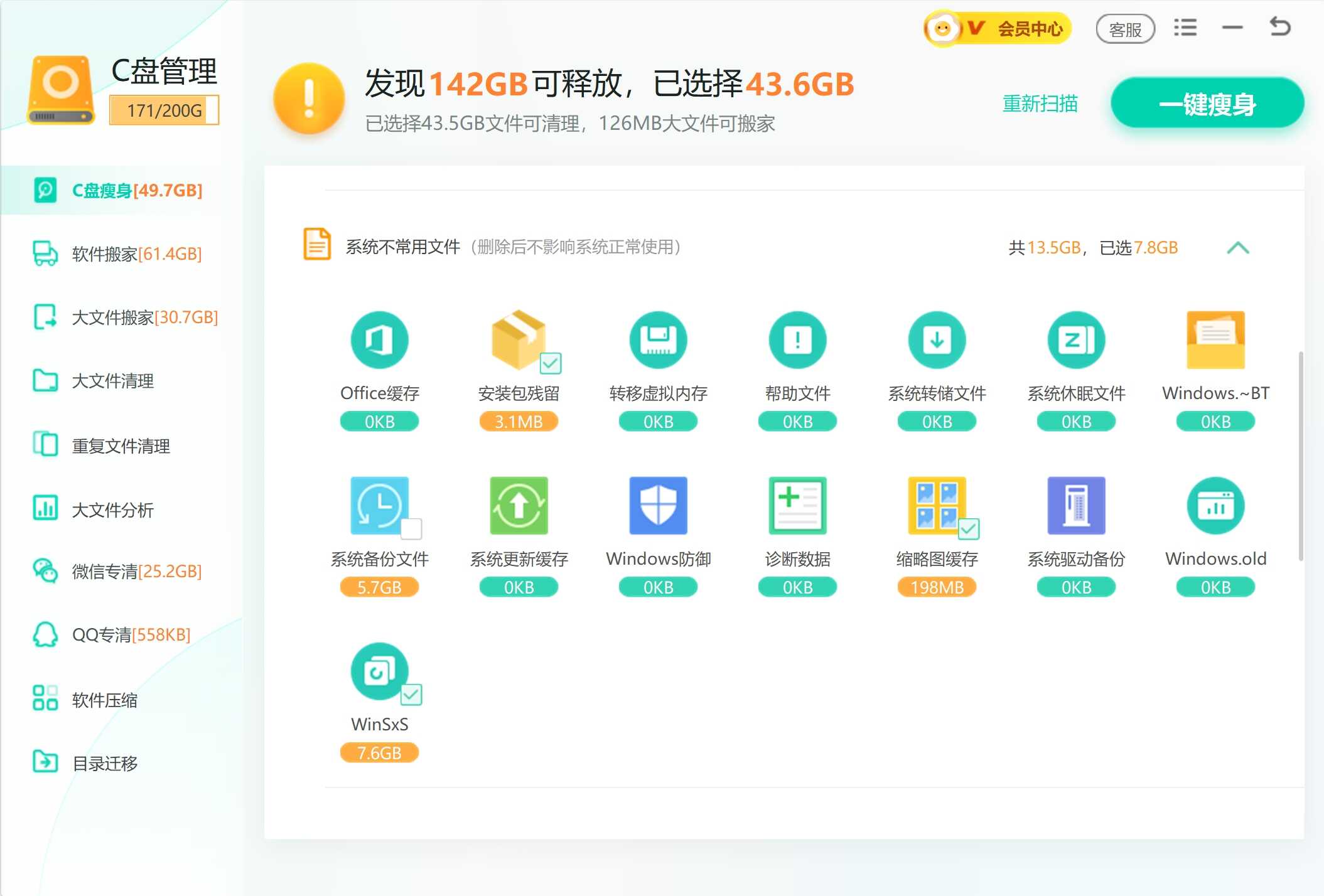
Task: Click the 5.7GB size badge
Action: pyautogui.click(x=379, y=587)
